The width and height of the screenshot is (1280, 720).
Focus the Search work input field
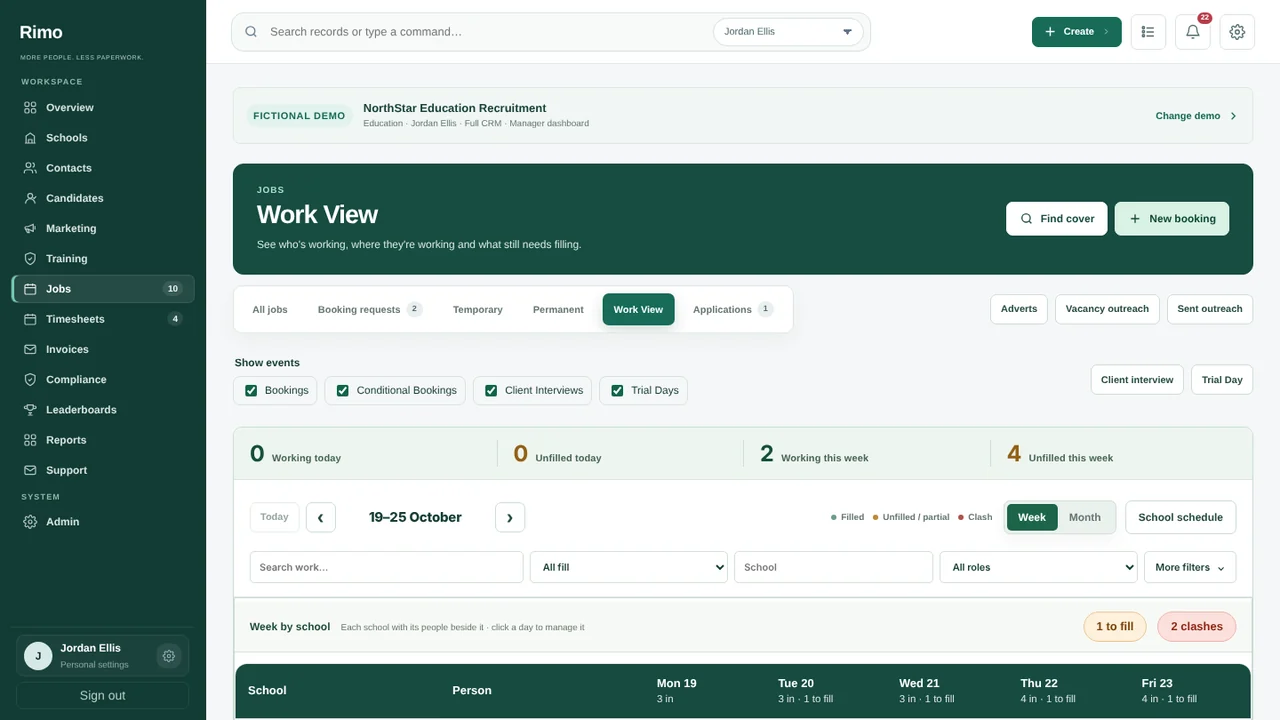(x=387, y=567)
